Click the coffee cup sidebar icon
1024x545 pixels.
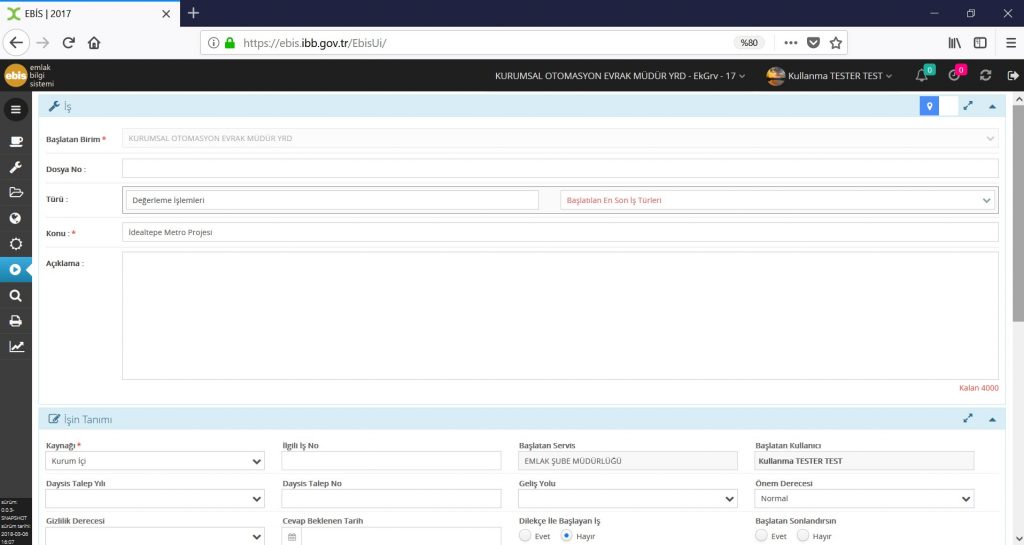(x=16, y=142)
